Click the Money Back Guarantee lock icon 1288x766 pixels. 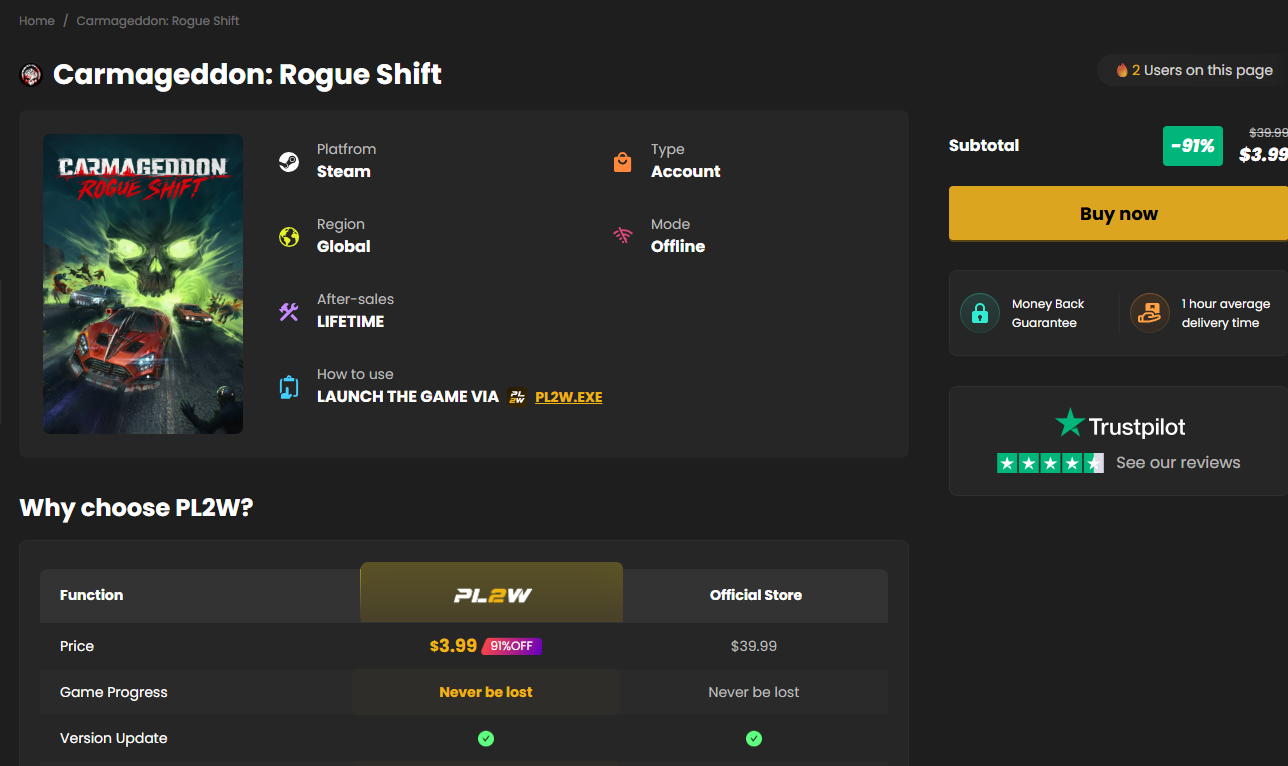click(979, 313)
